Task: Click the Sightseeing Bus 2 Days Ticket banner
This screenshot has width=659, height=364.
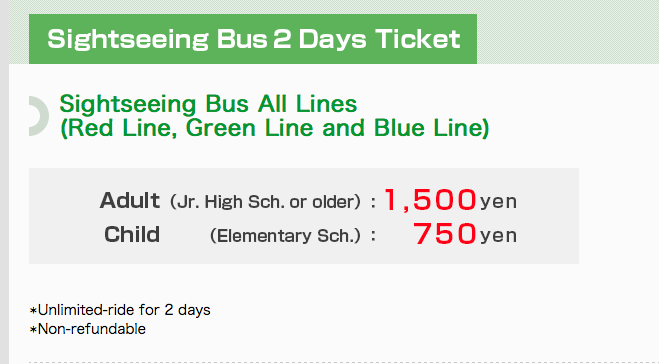Action: (x=253, y=39)
